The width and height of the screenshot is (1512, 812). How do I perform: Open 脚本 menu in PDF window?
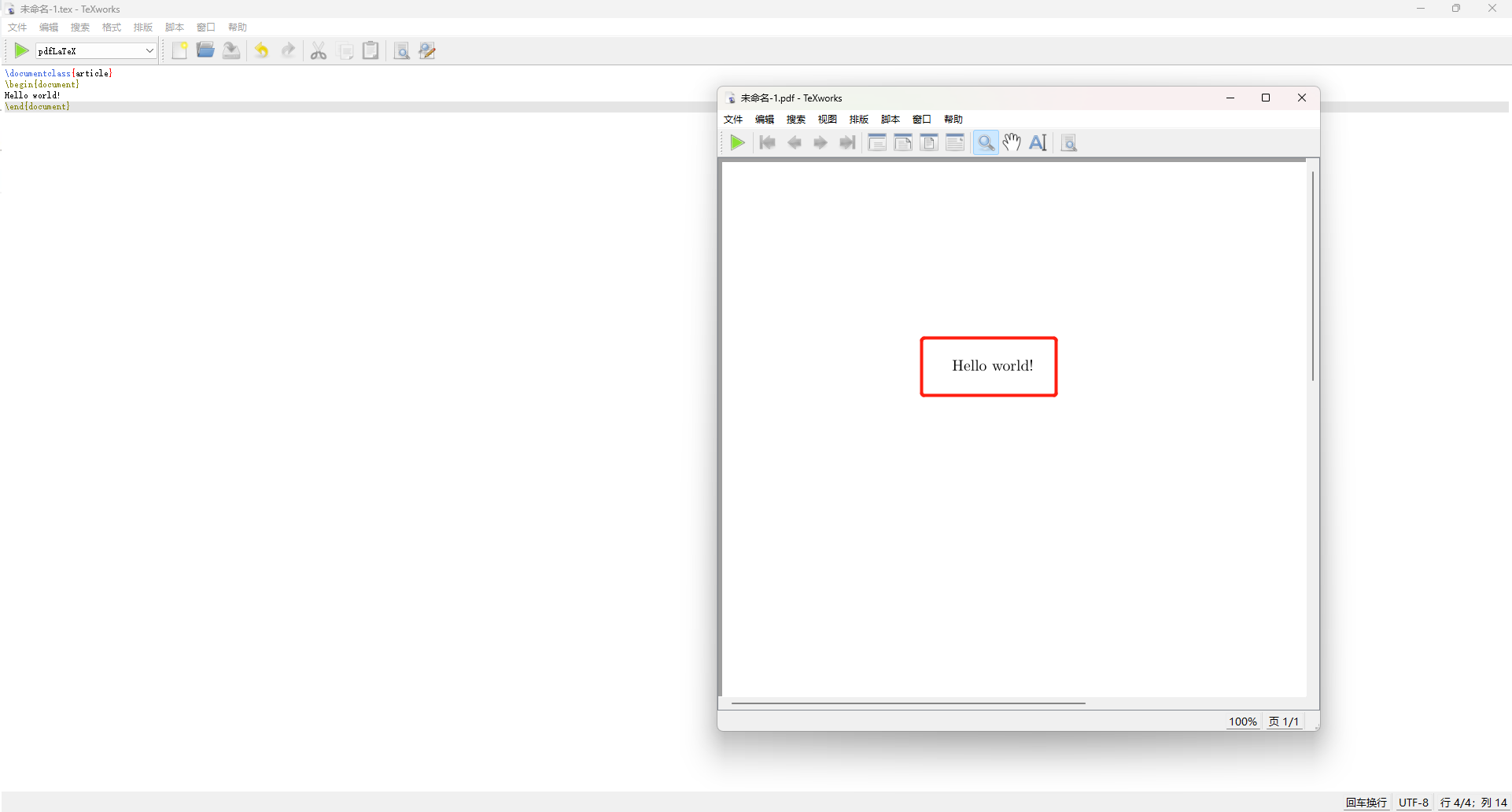(891, 120)
